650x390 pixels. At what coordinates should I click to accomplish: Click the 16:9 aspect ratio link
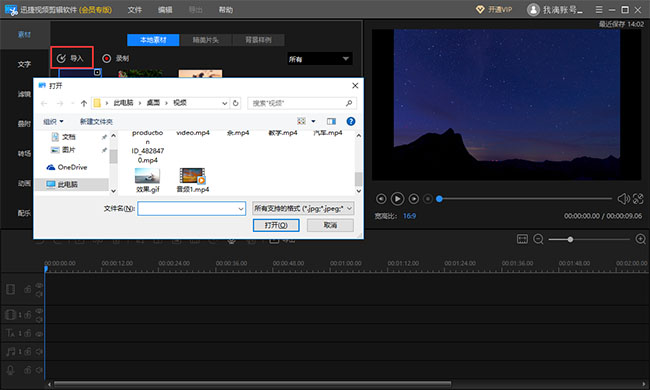409,216
